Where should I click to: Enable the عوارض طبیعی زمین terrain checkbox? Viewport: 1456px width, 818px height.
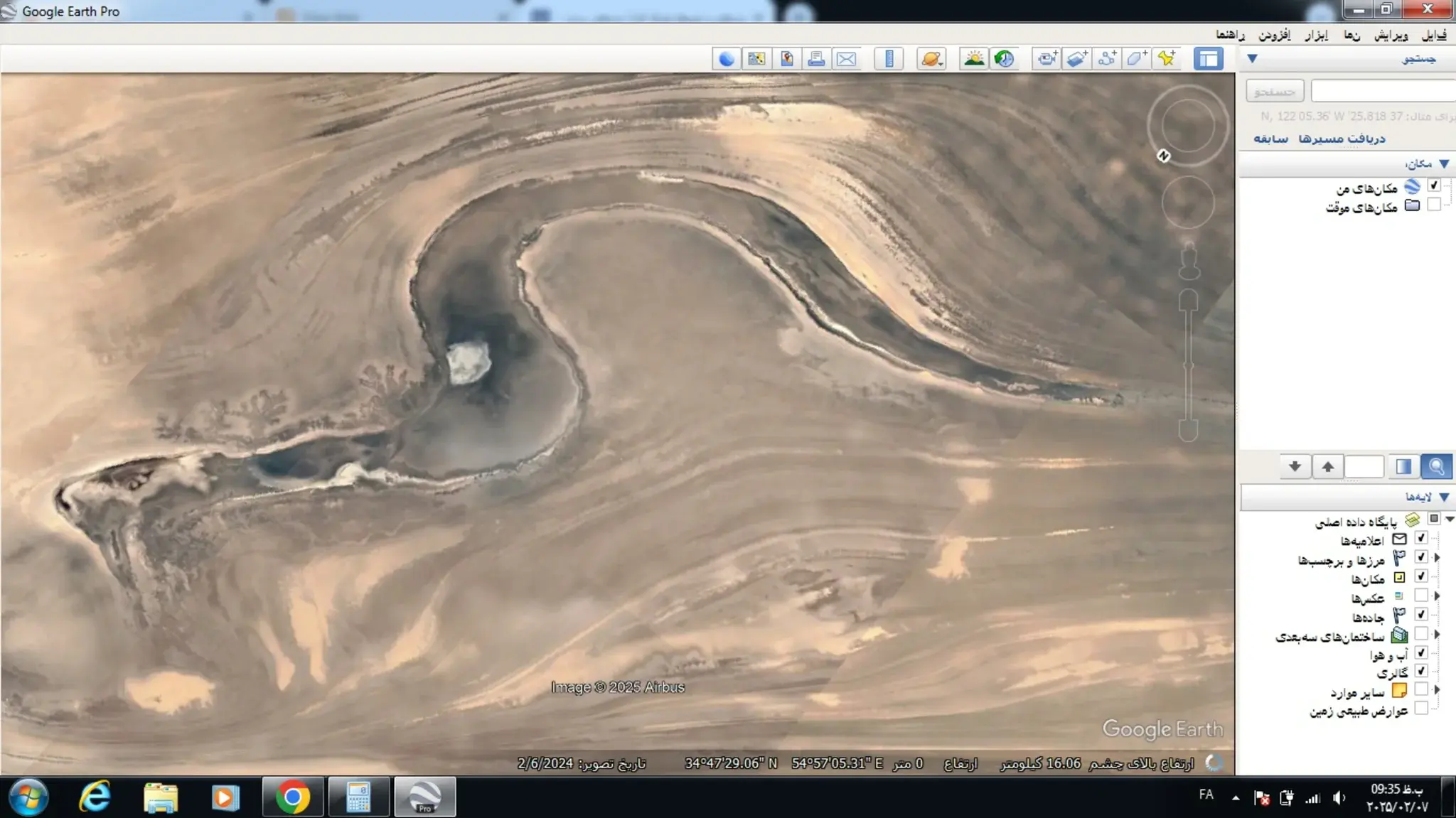tap(1420, 709)
